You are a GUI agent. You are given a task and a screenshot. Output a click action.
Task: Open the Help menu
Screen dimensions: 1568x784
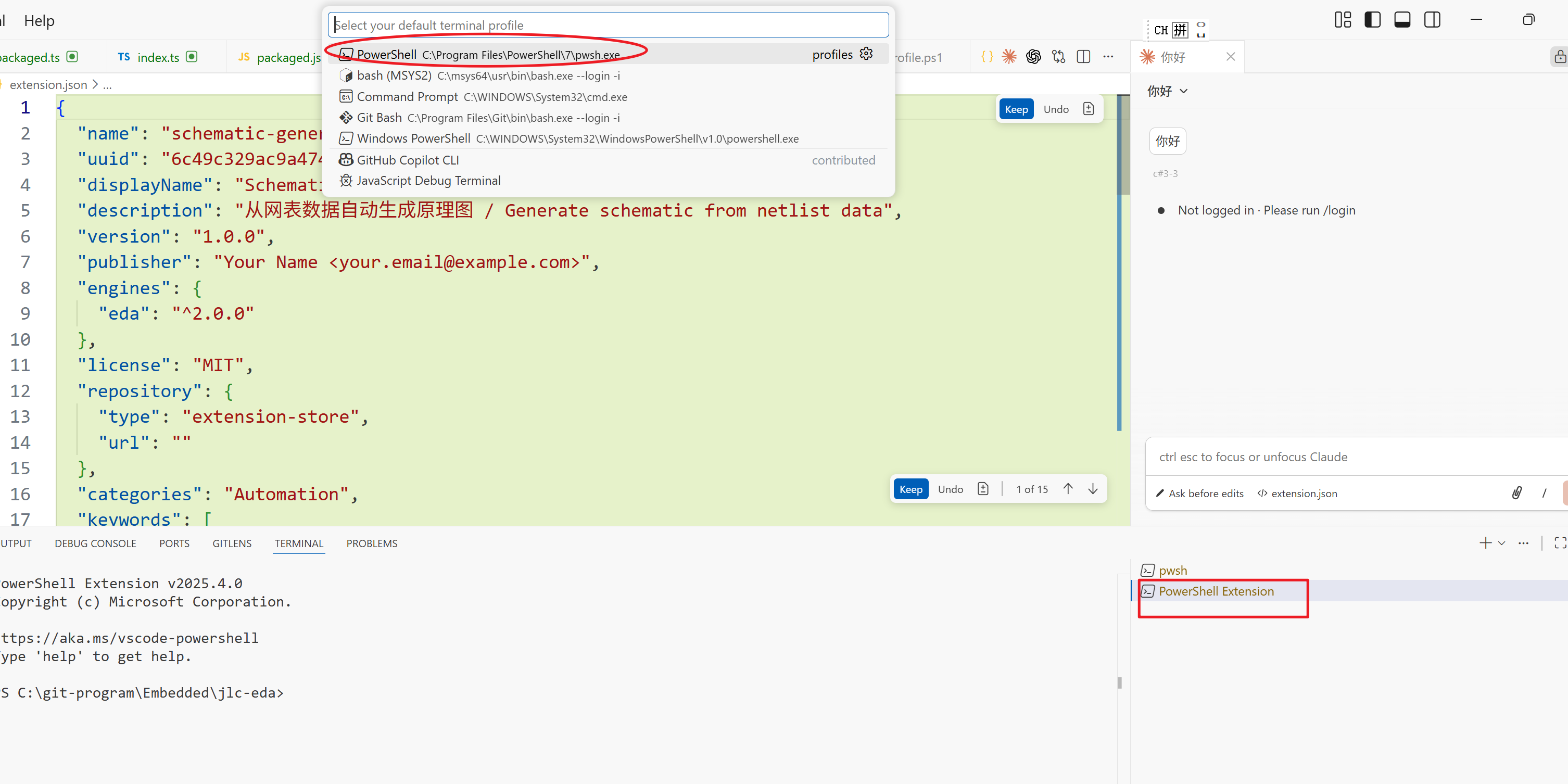[39, 20]
